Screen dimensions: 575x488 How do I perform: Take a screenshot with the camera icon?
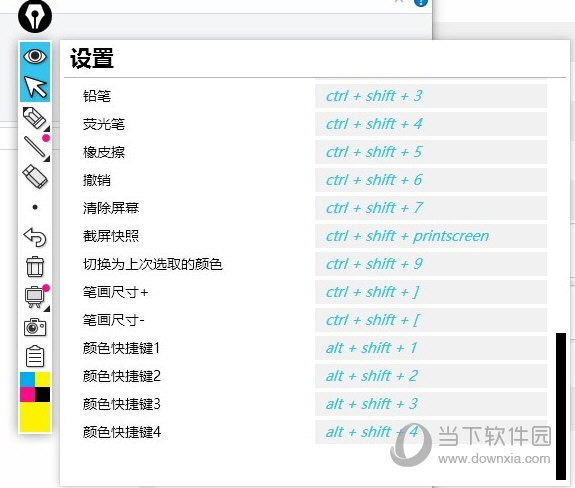(35, 327)
